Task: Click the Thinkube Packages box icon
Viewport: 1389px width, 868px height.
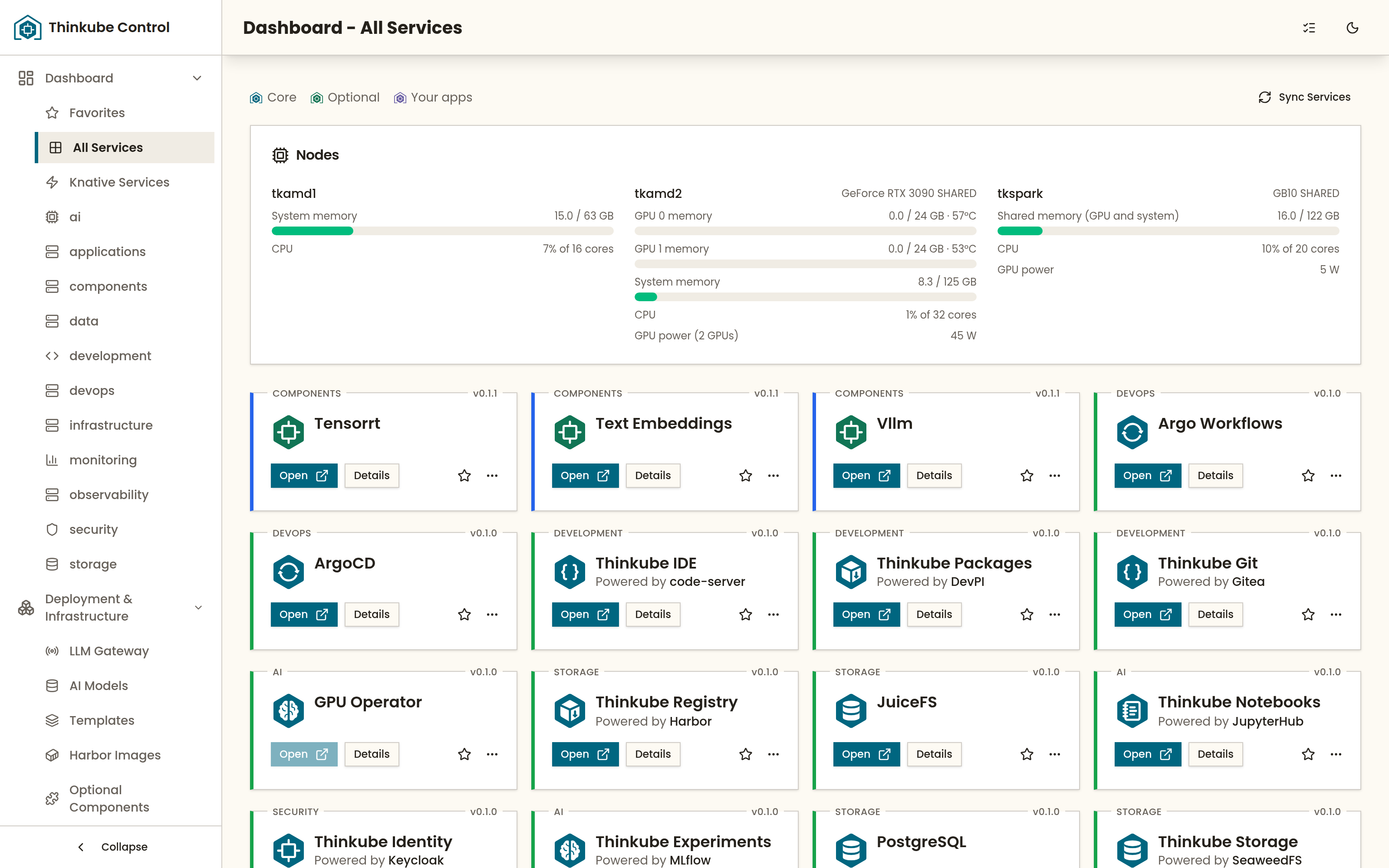Action: coord(851,572)
